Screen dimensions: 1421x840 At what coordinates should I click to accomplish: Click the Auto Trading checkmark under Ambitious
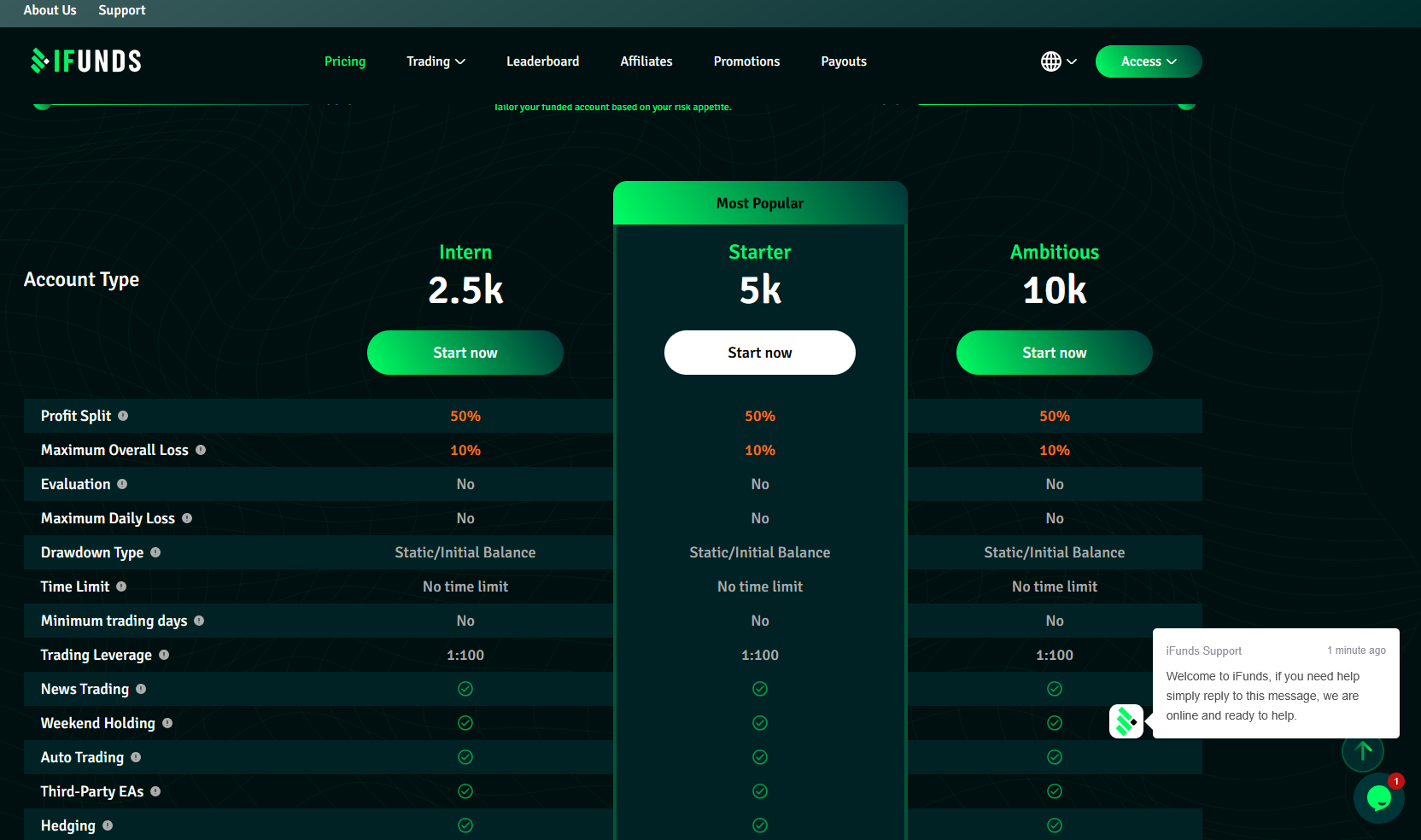tap(1055, 757)
